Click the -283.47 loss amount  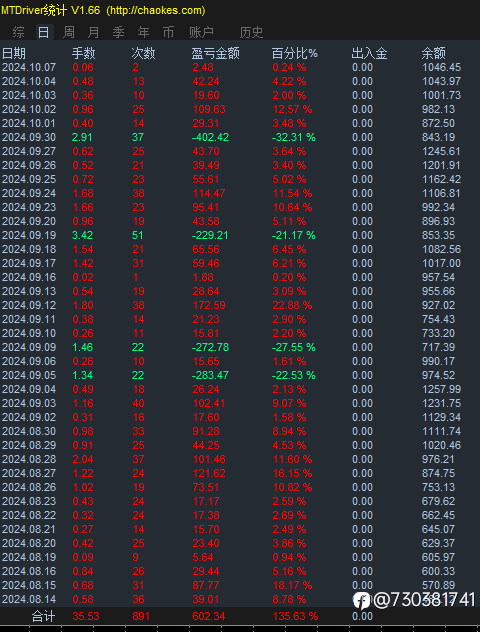[x=210, y=375]
